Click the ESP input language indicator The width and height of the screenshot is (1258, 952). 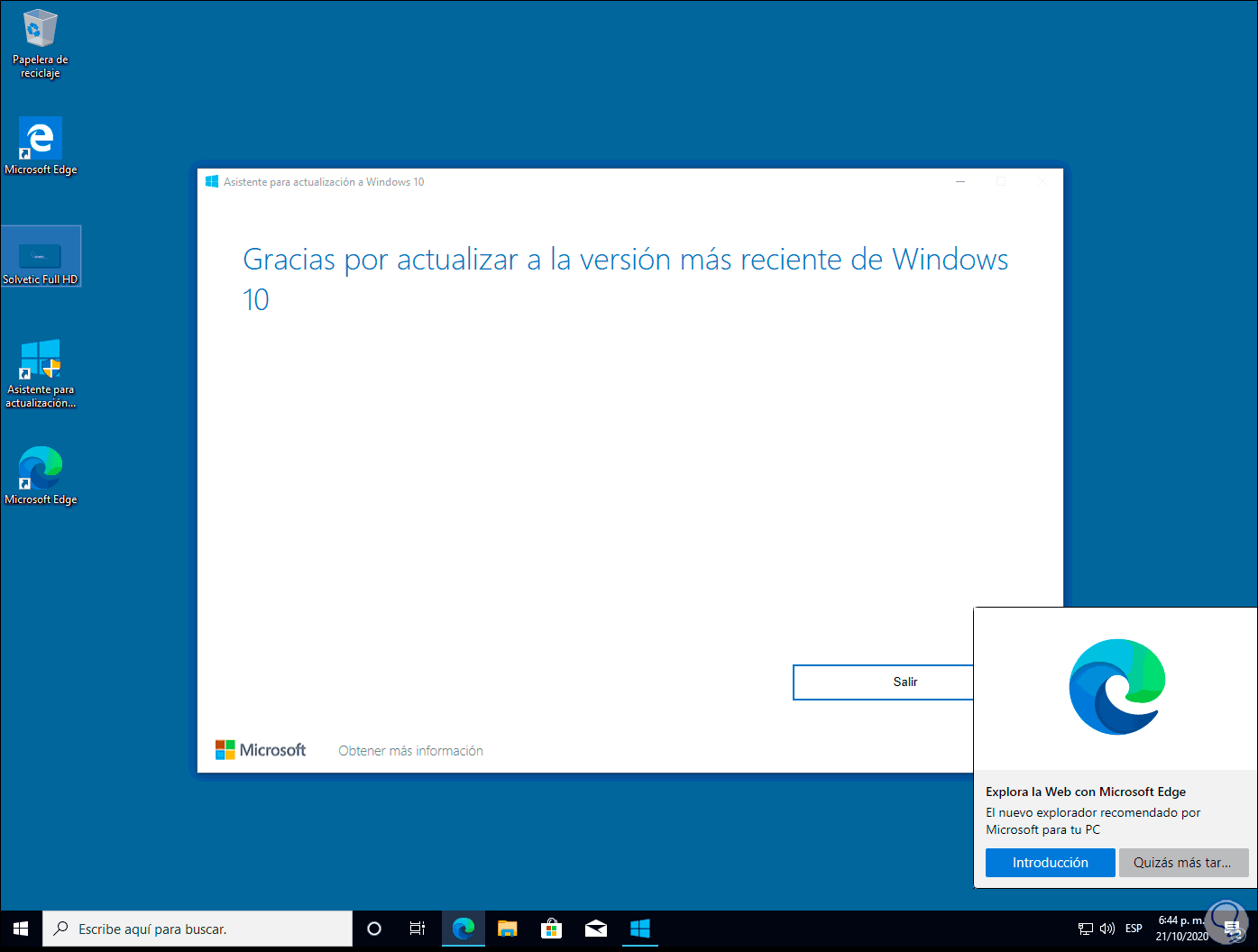tap(1134, 929)
